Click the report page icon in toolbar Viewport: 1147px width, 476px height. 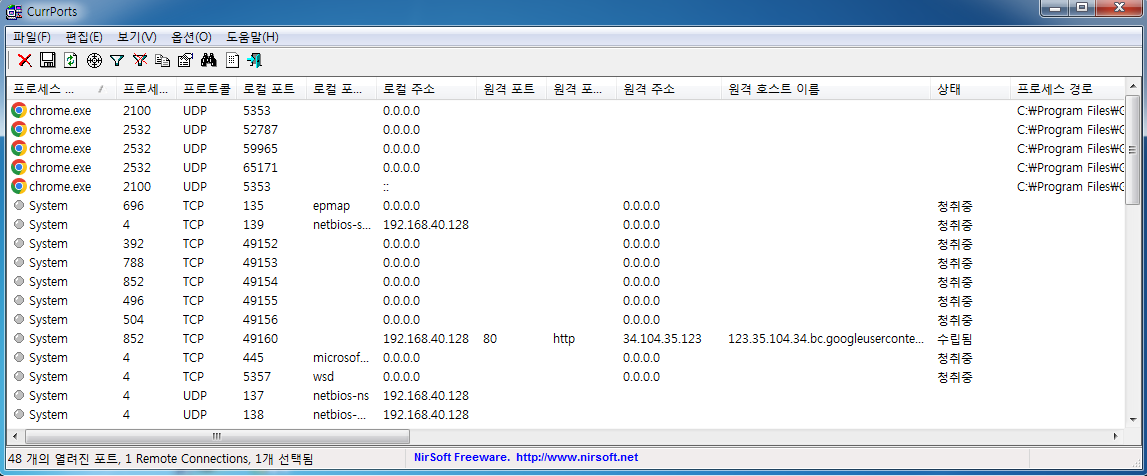pyautogui.click(x=232, y=61)
